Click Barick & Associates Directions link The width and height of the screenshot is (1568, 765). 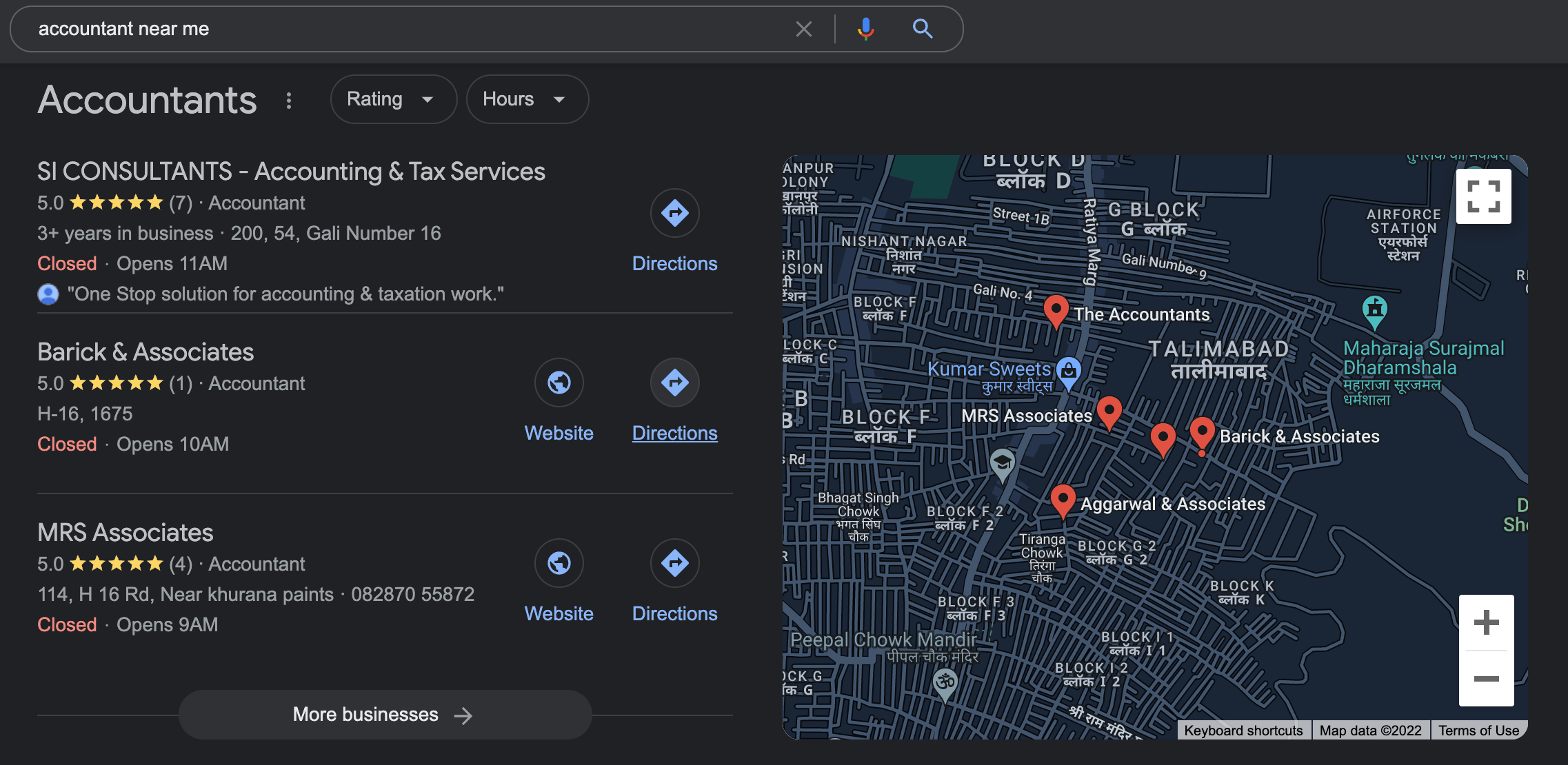coord(674,433)
